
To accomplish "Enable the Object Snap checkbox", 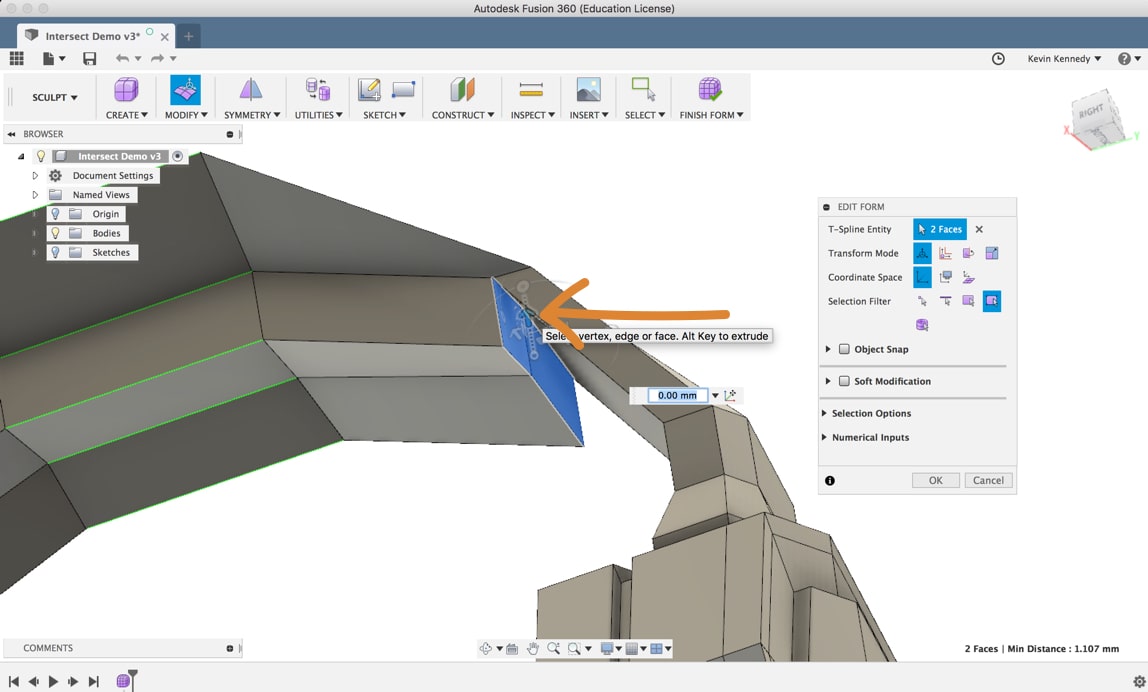I will 845,349.
